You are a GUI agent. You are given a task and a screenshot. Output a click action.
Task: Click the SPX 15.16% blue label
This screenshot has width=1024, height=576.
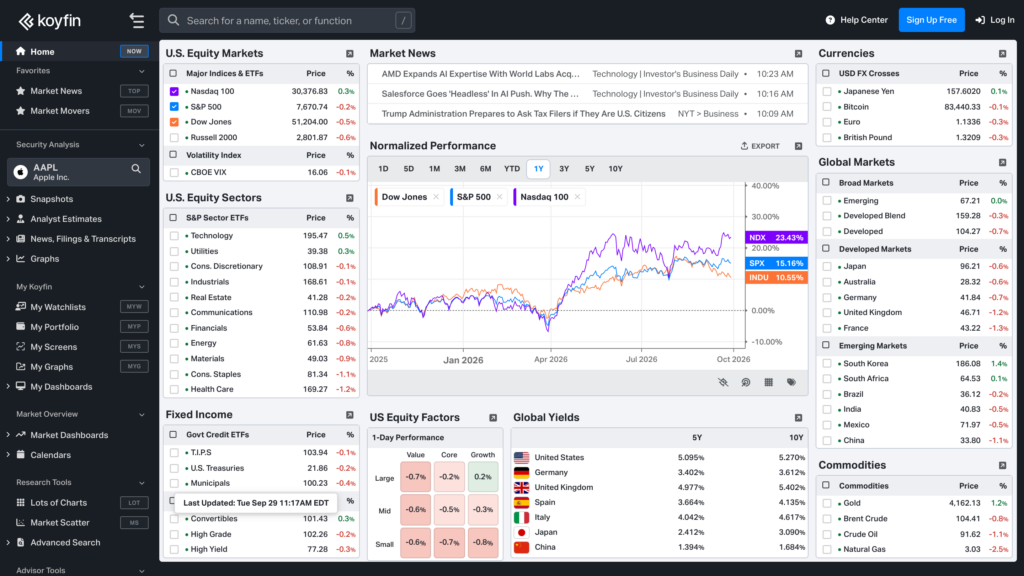point(776,263)
